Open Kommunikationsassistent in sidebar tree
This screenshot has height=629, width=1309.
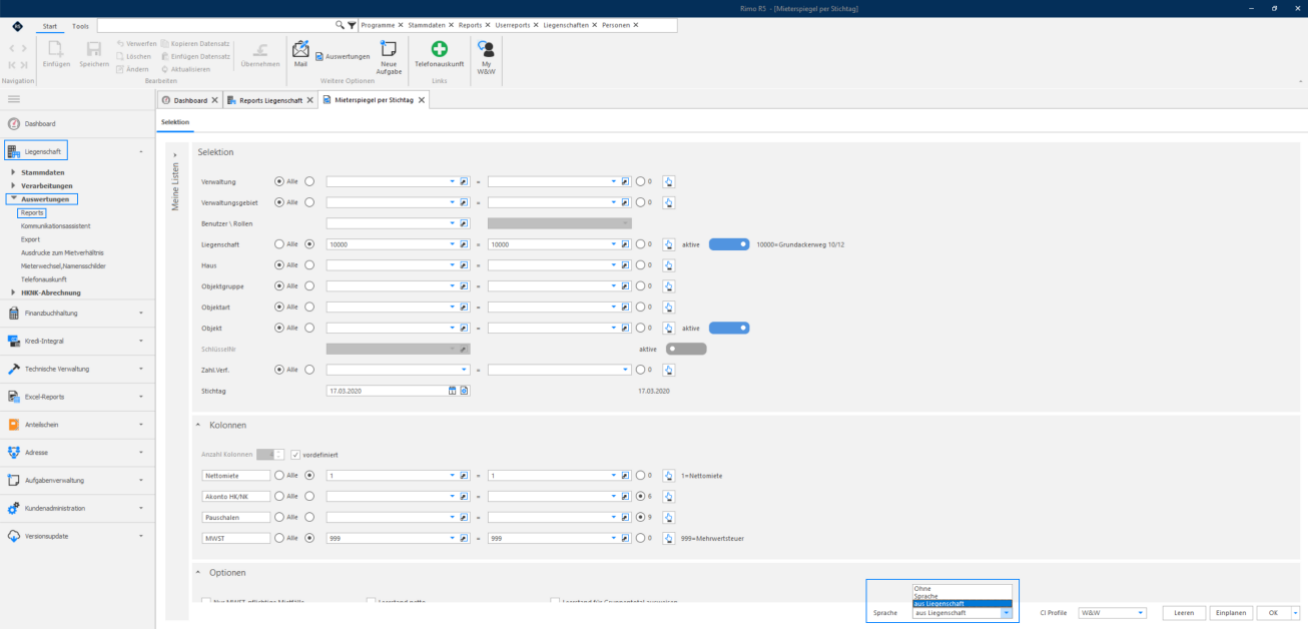(57, 227)
